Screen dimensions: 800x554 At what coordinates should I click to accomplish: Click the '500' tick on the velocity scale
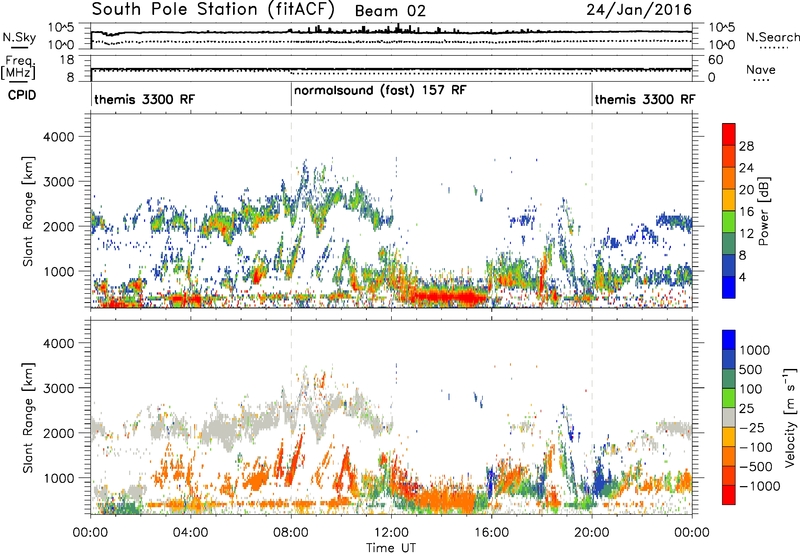click(751, 370)
